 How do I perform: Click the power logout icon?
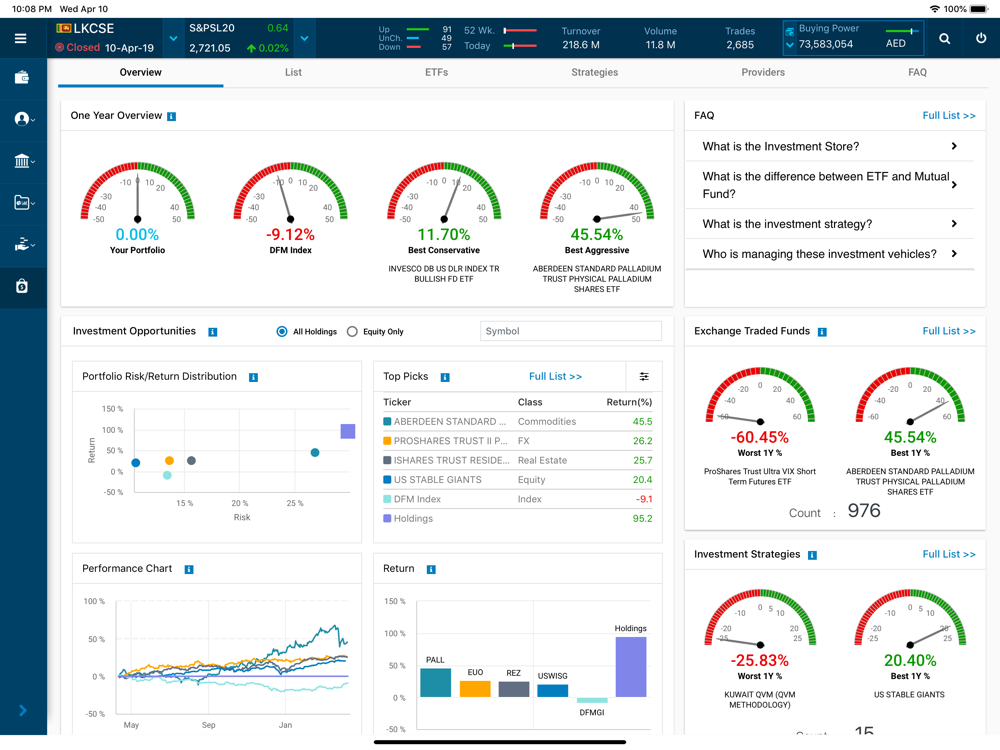[x=981, y=38]
